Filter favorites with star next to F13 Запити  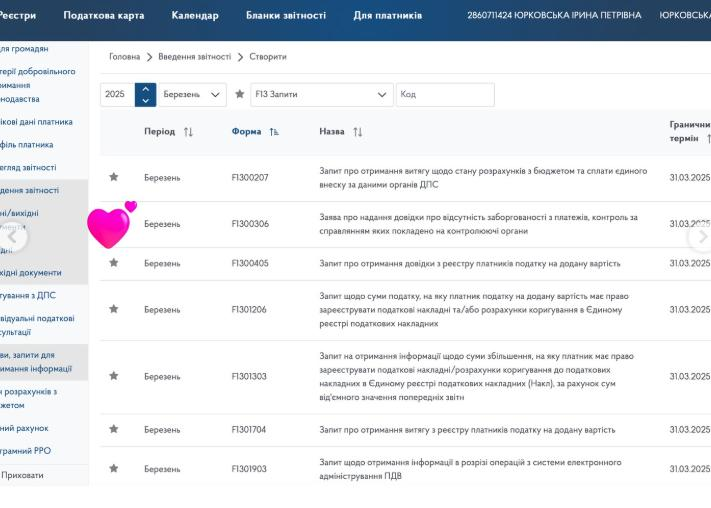(240, 94)
